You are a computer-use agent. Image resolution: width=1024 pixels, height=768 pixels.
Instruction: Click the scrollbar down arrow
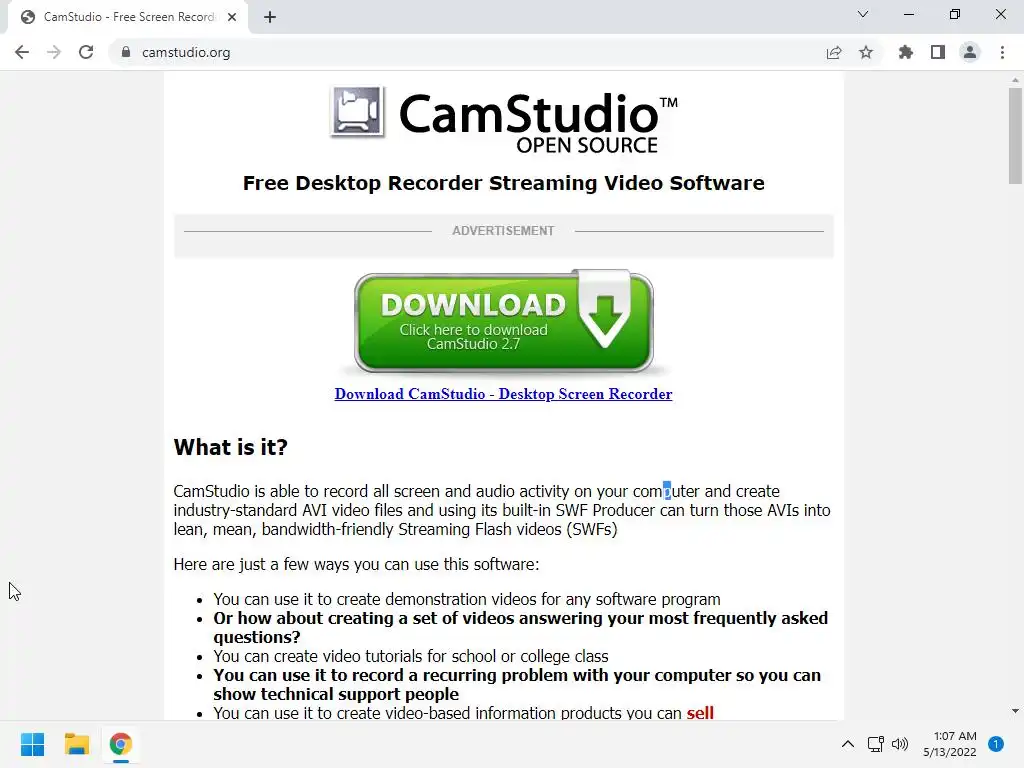1015,711
